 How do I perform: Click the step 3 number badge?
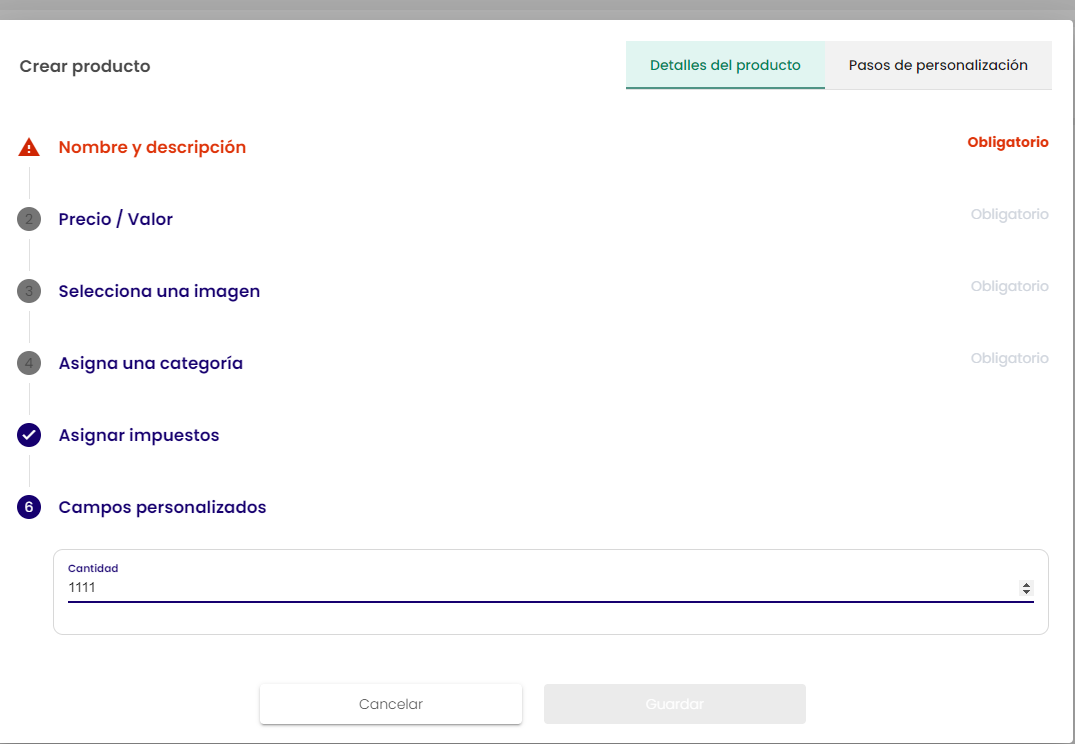pyautogui.click(x=29, y=291)
